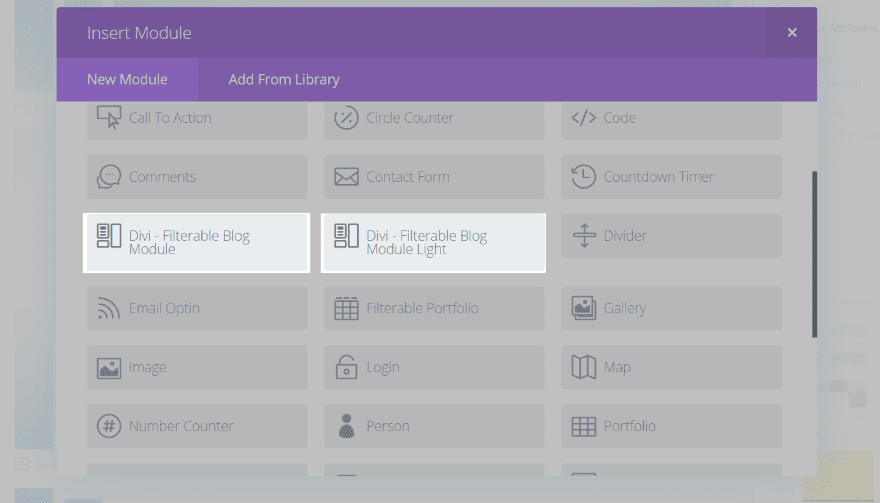This screenshot has width=880, height=503.
Task: Select the Gallery images icon
Action: 583,308
